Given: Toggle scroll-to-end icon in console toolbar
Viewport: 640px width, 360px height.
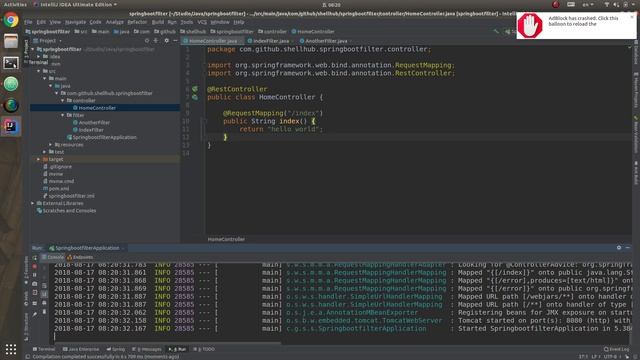Looking at the screenshot, I should (44, 294).
